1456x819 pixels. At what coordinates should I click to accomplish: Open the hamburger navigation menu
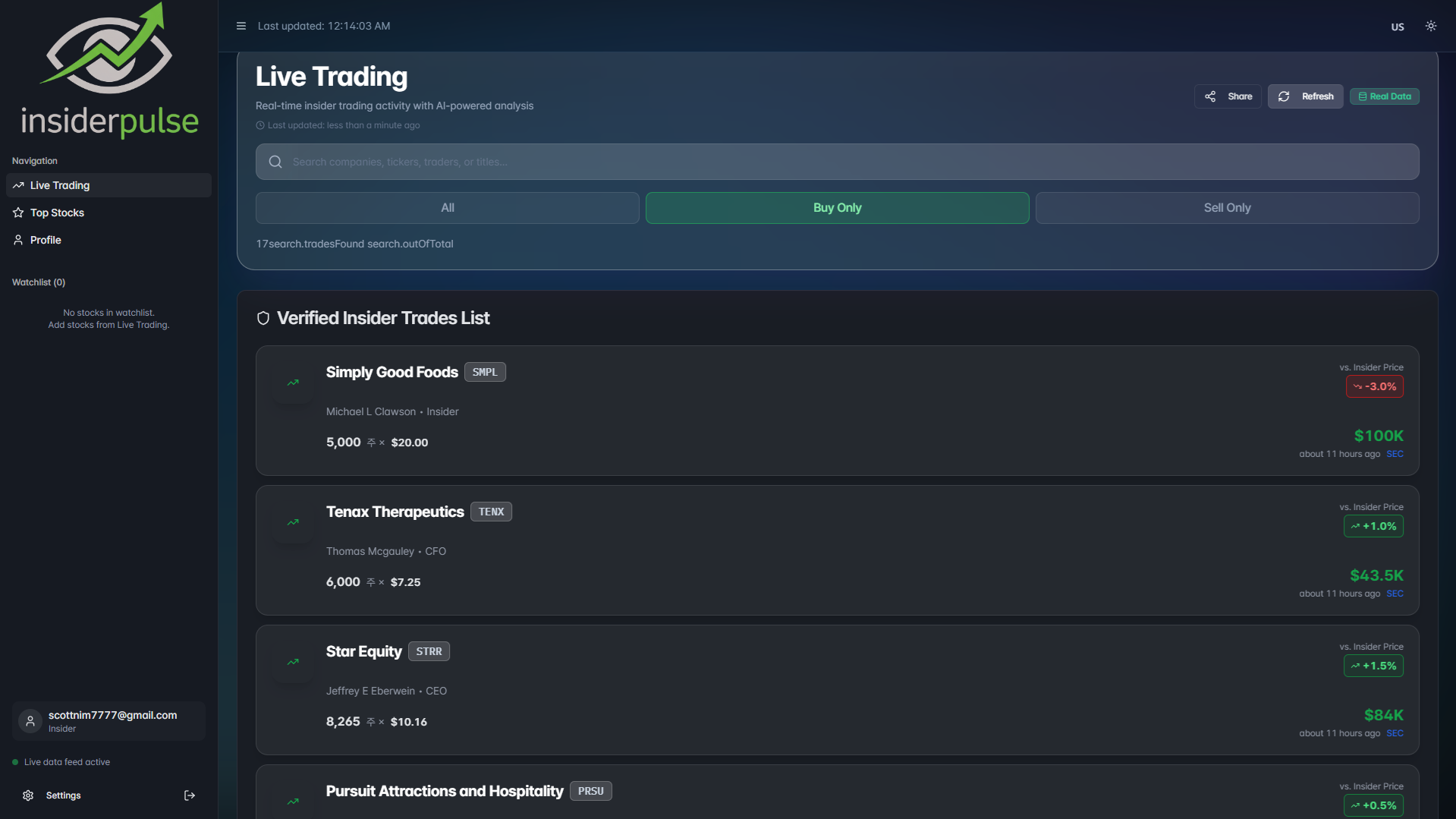[241, 26]
